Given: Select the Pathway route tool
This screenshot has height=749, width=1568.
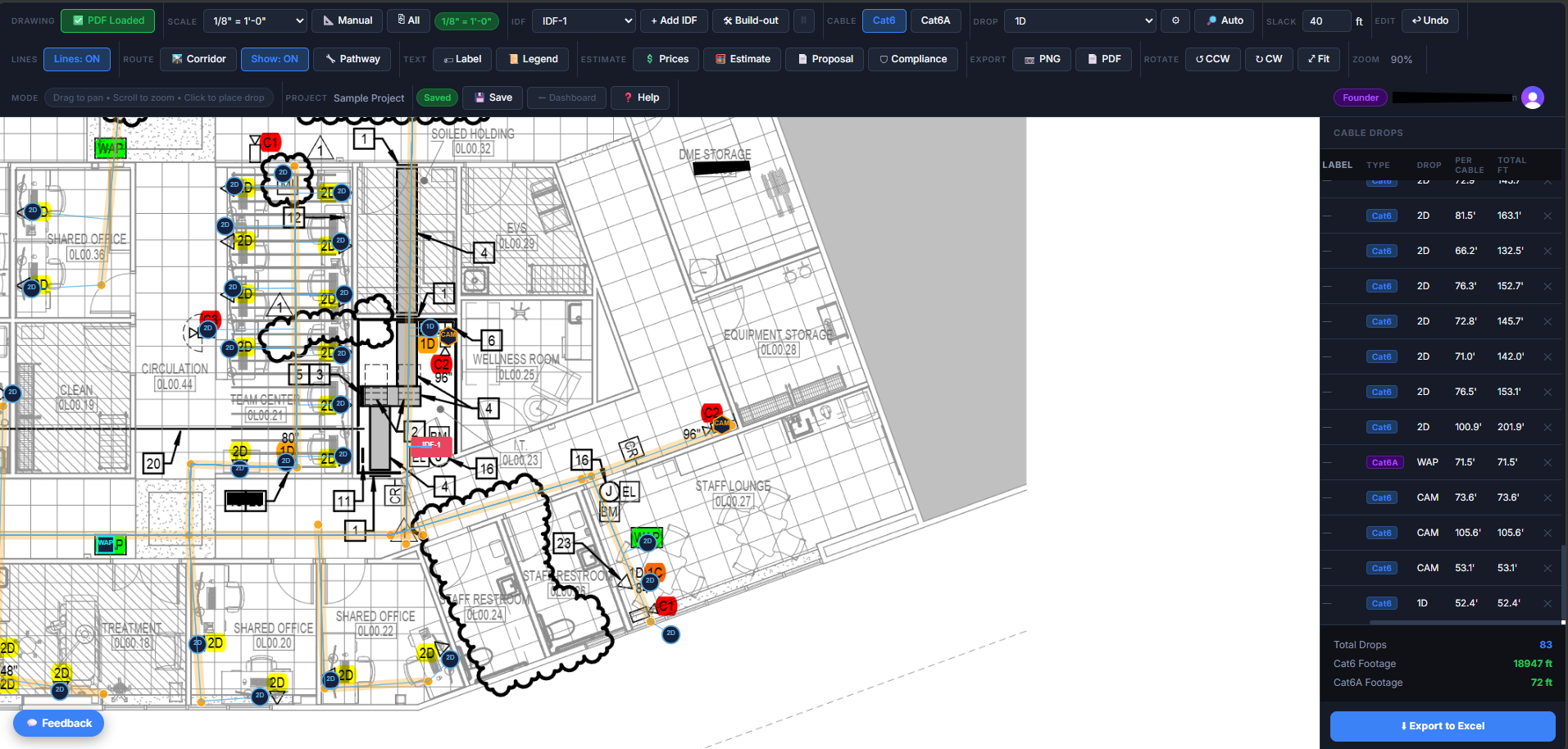Looking at the screenshot, I should 352,59.
